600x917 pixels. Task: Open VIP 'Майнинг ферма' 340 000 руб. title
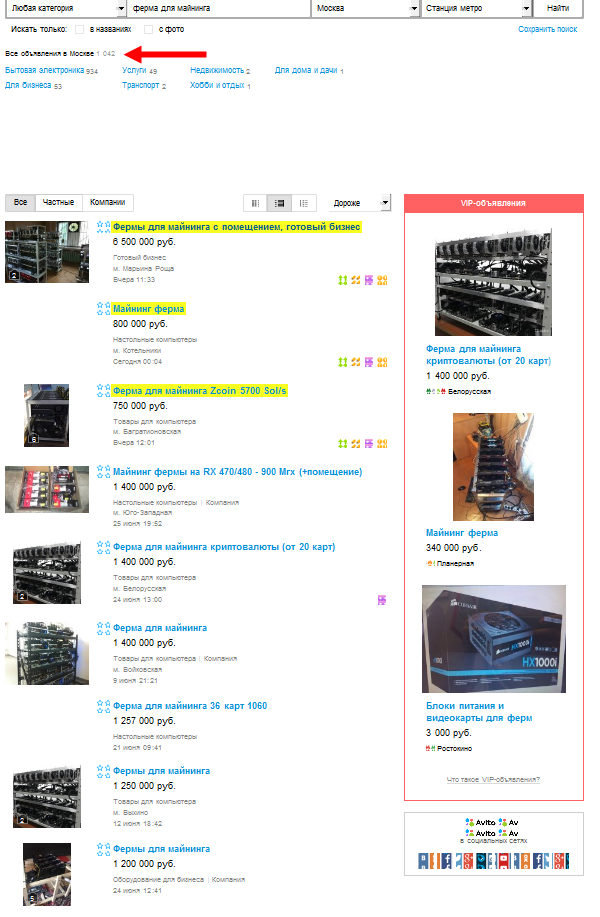coord(462,533)
